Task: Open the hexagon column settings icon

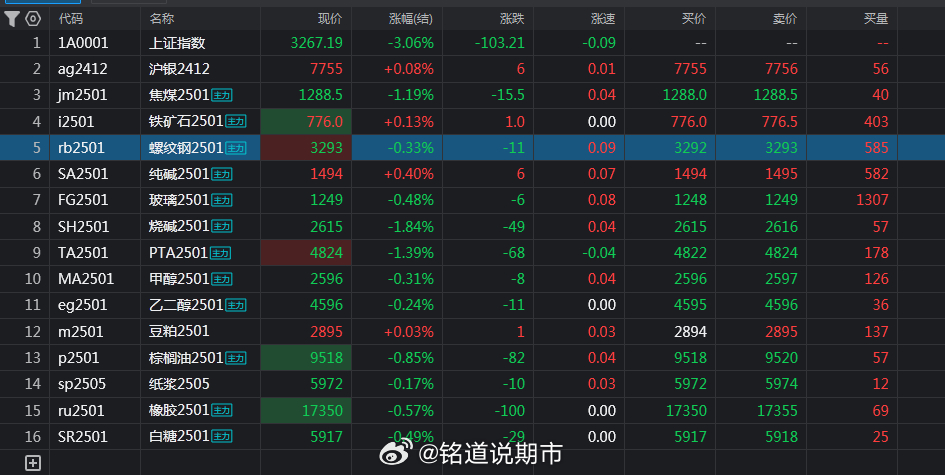Action: click(33, 19)
